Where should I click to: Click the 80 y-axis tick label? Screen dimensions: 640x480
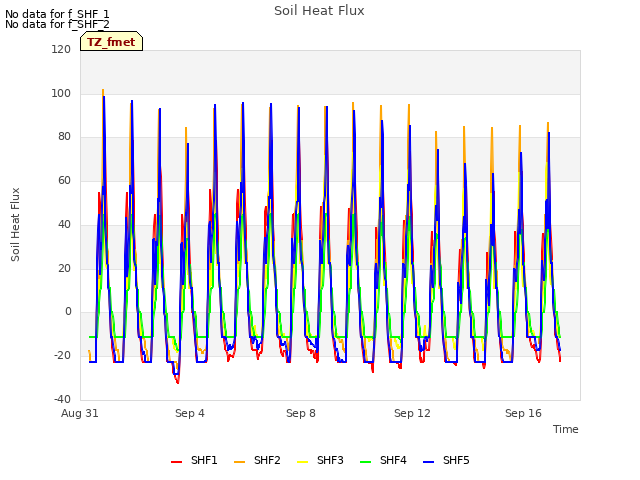click(64, 137)
